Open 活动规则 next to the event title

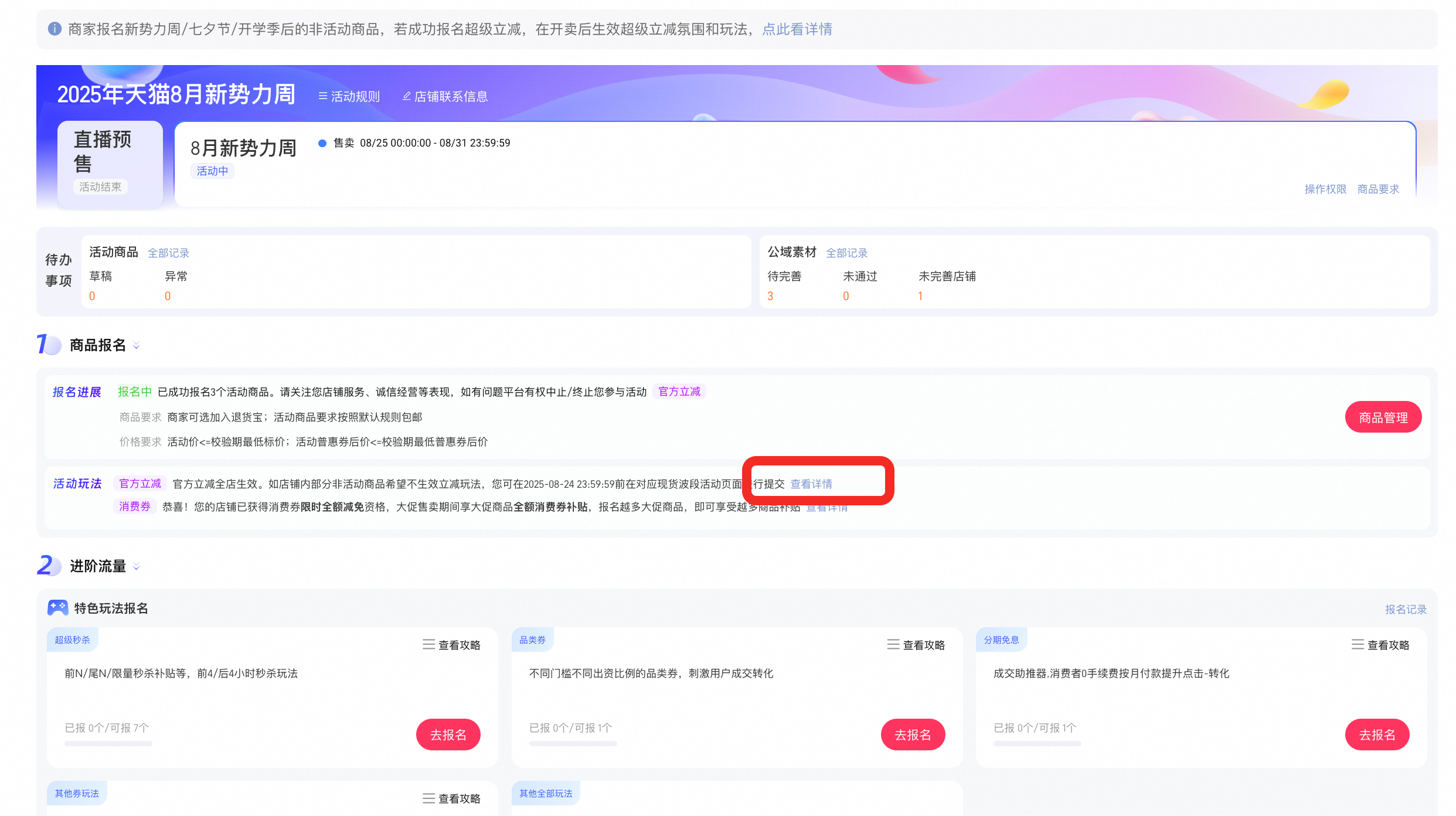[x=355, y=97]
